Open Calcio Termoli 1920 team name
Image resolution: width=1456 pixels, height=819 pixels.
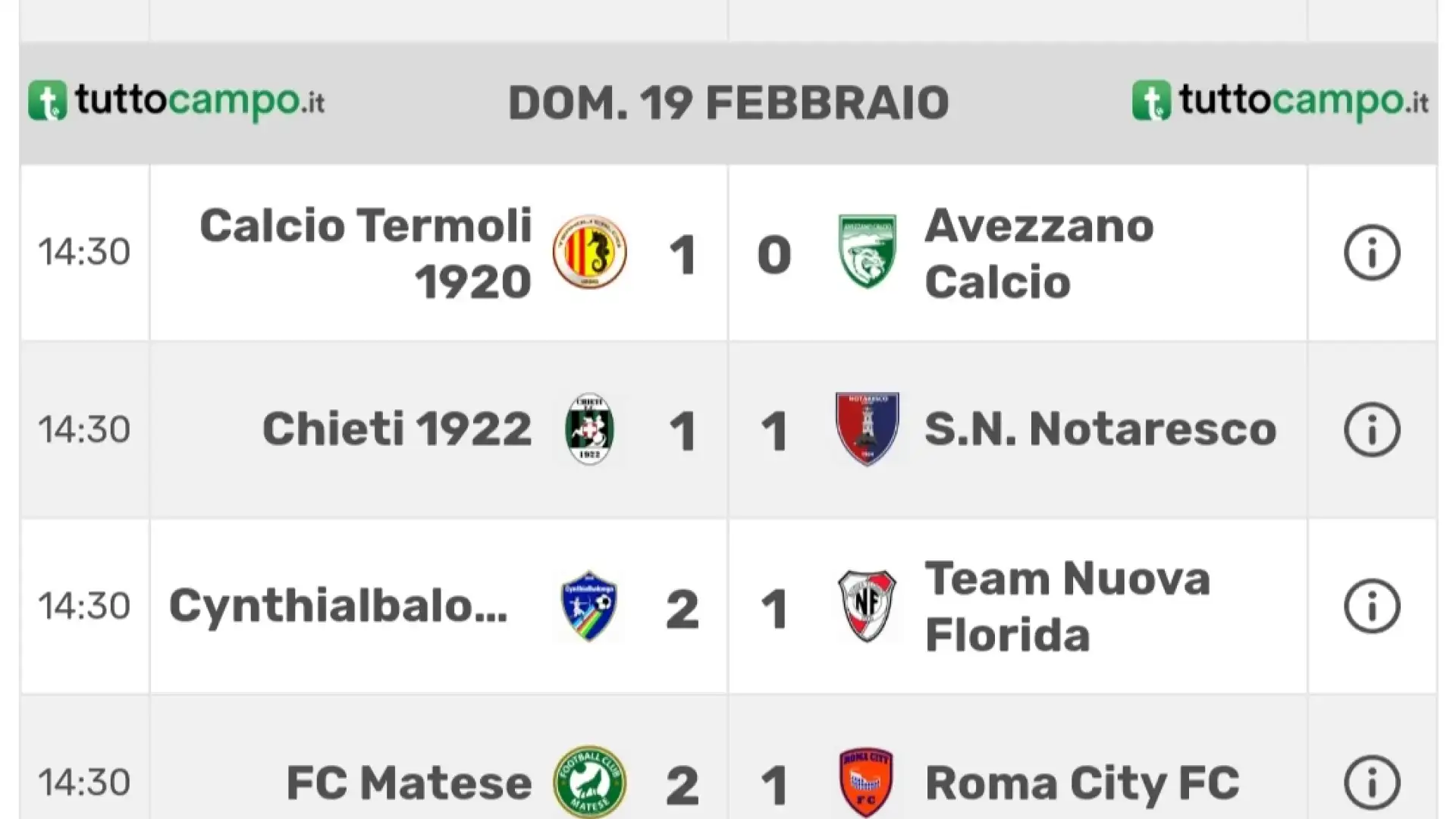366,253
